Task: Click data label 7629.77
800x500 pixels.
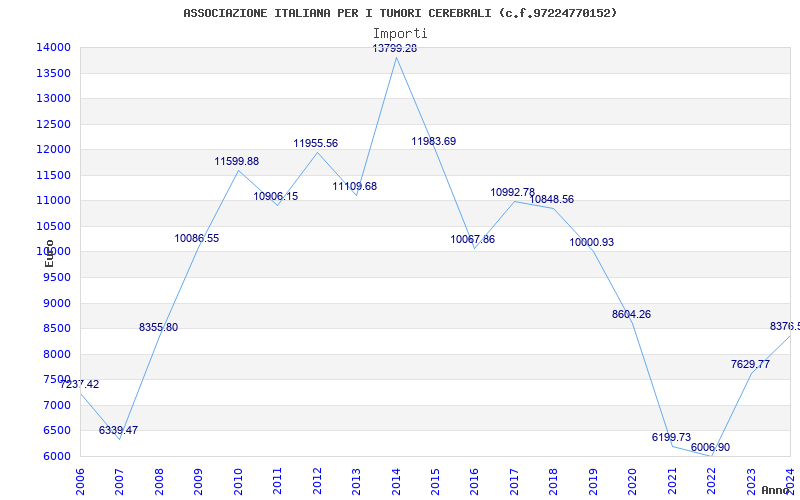Action: point(750,364)
